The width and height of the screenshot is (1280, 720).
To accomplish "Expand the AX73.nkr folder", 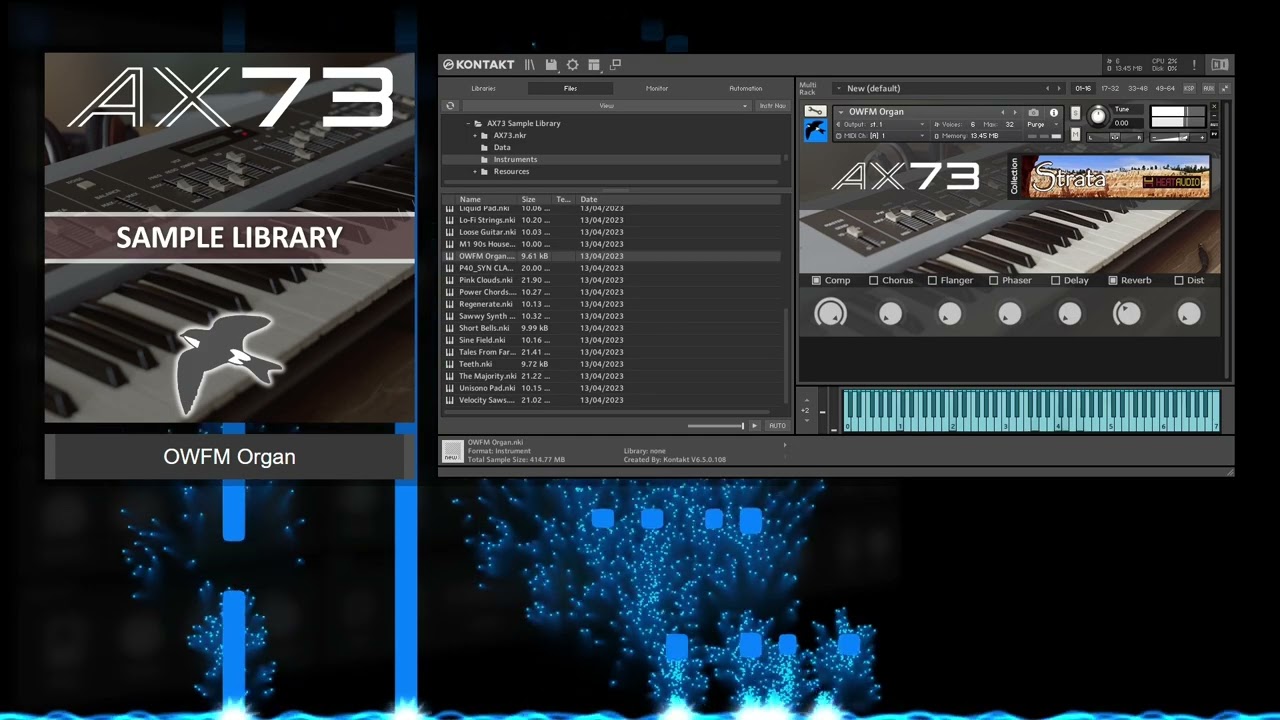I will [x=475, y=135].
